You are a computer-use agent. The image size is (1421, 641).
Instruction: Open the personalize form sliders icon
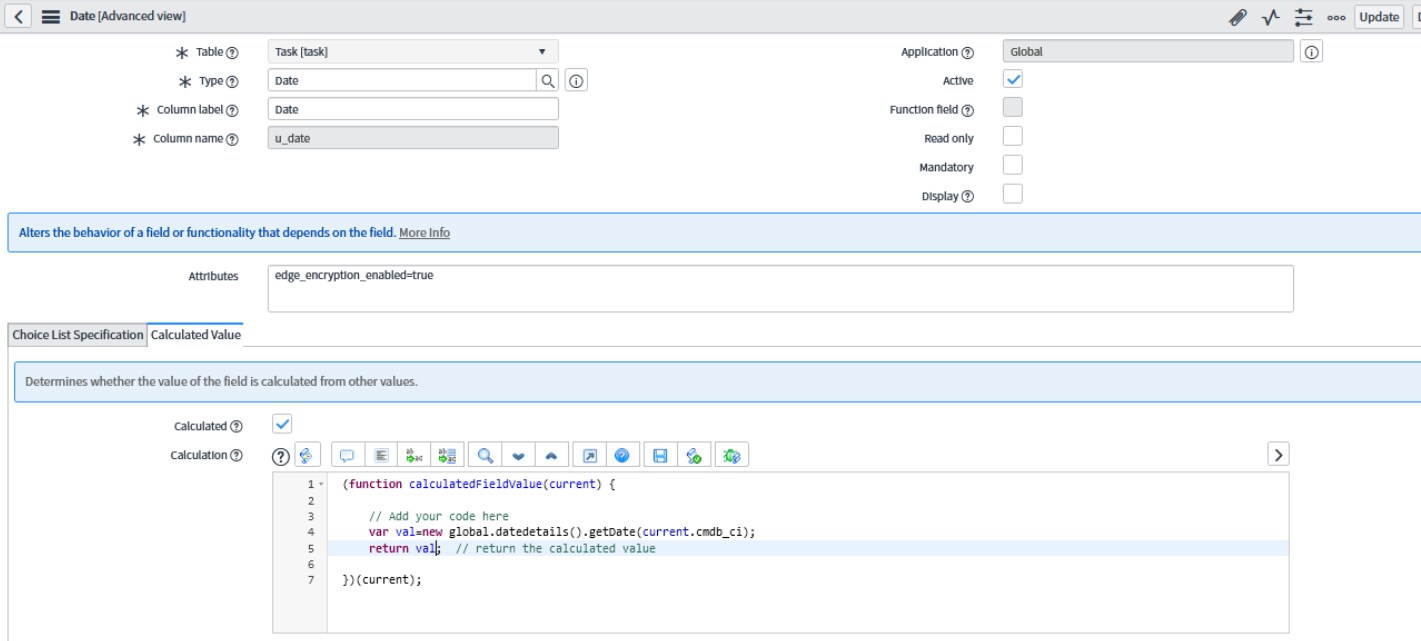[x=1303, y=17]
